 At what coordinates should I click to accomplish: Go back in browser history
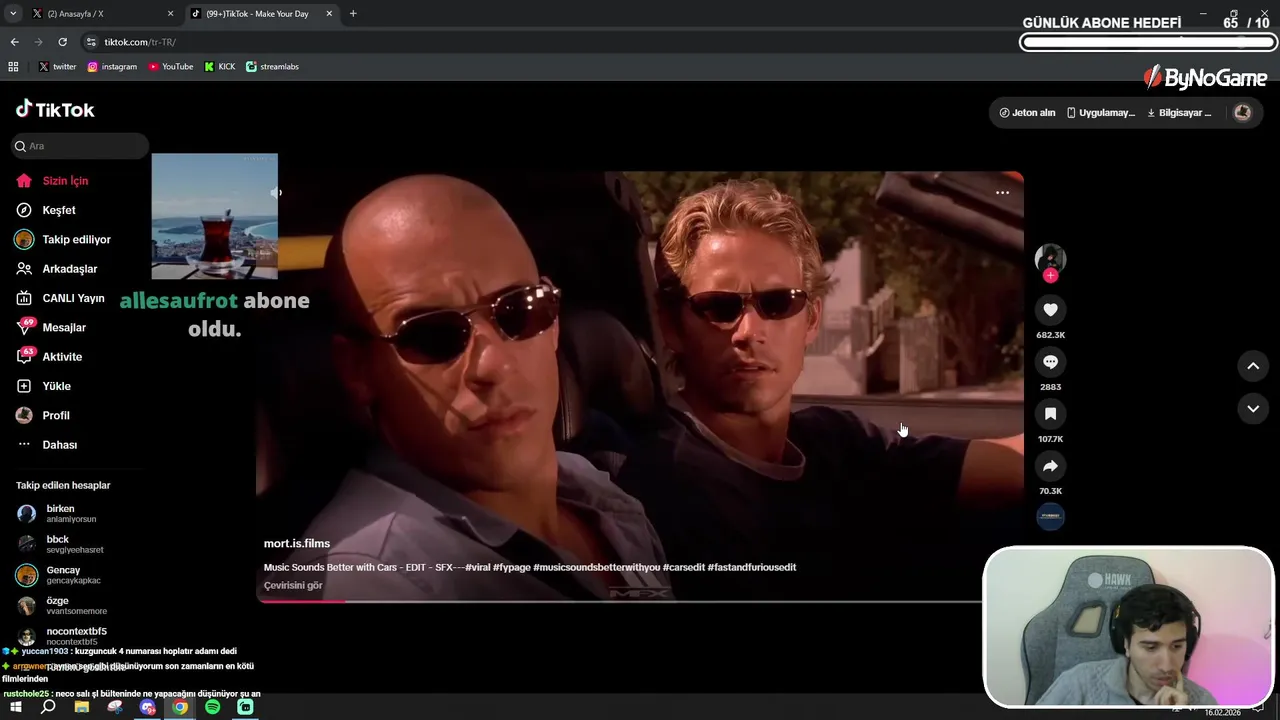coord(14,42)
